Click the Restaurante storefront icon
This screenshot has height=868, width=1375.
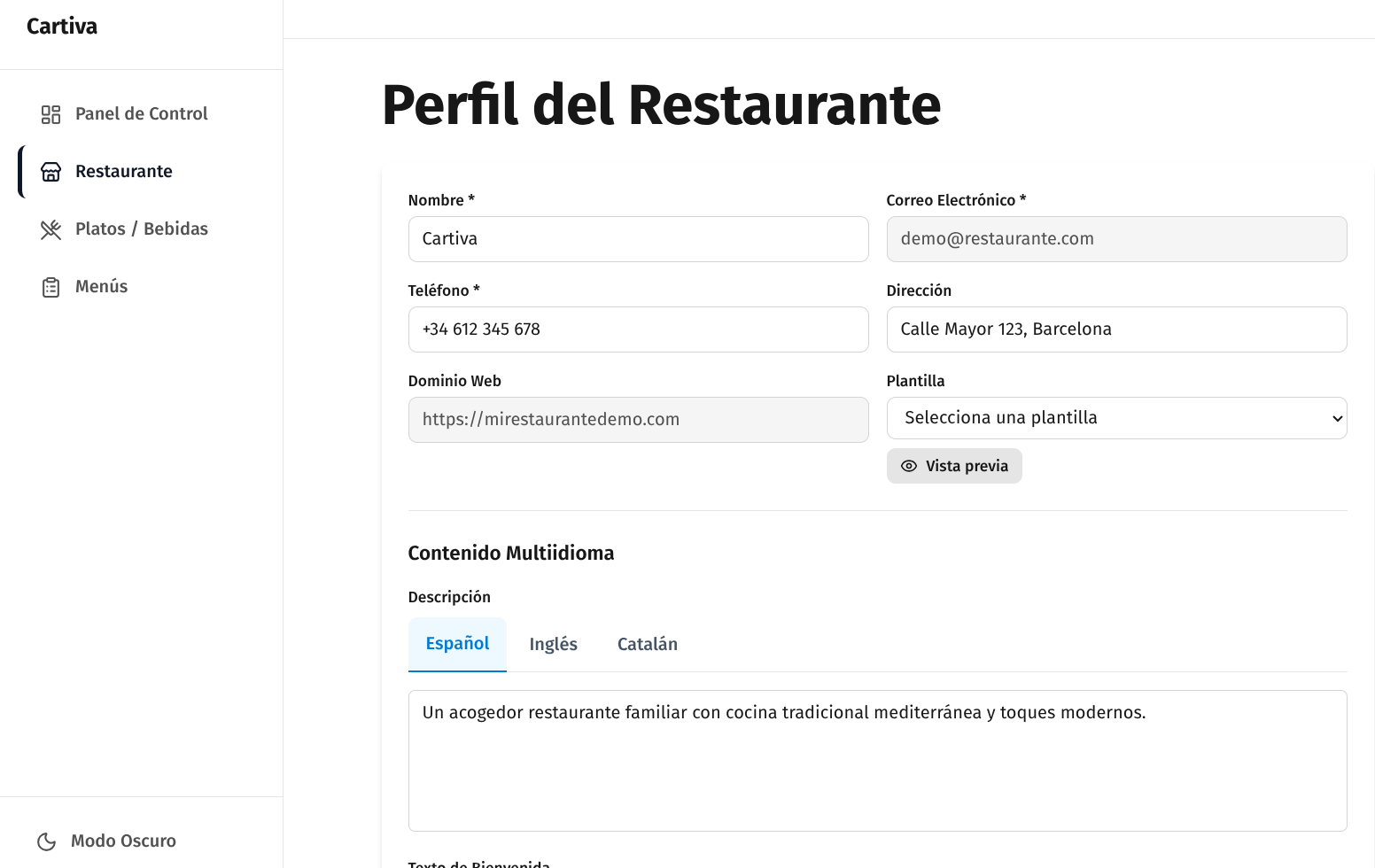50,171
